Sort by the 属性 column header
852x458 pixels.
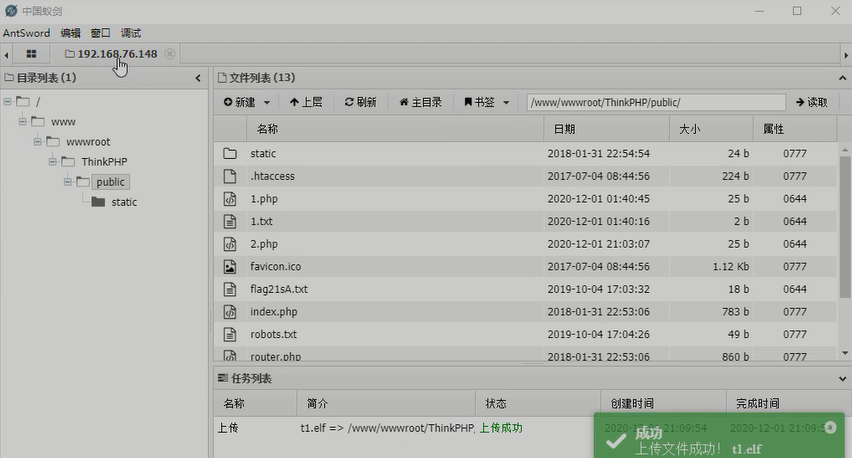coord(773,129)
